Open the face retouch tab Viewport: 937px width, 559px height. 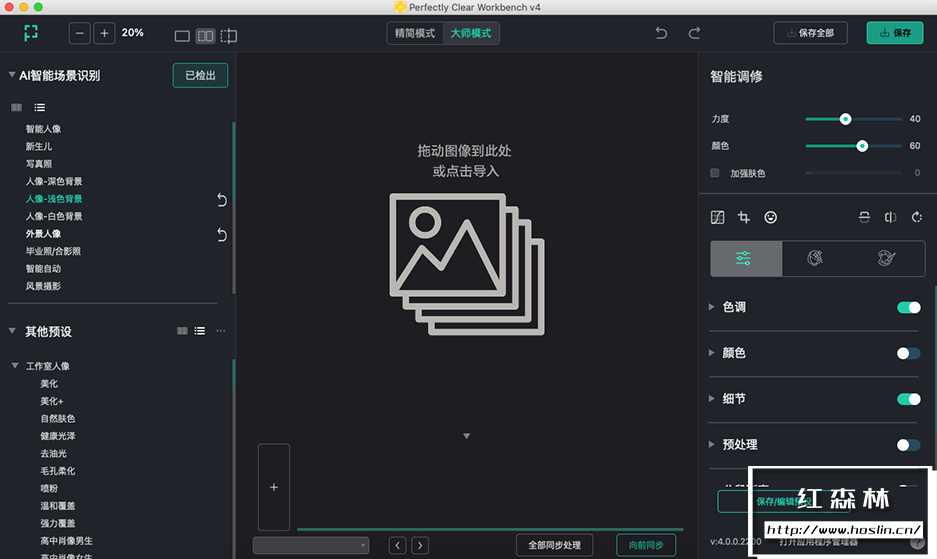pyautogui.click(x=815, y=258)
